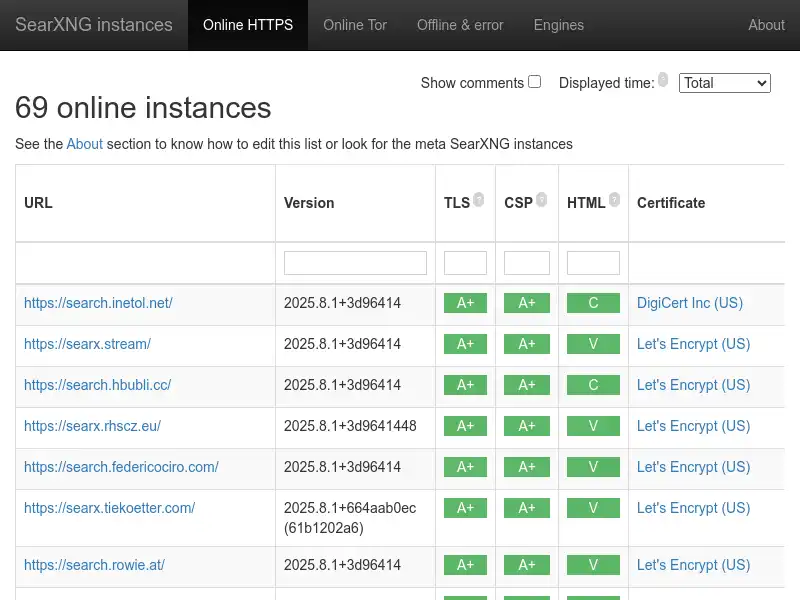The image size is (800, 600).
Task: Switch to the Online Tor tab
Action: (355, 25)
